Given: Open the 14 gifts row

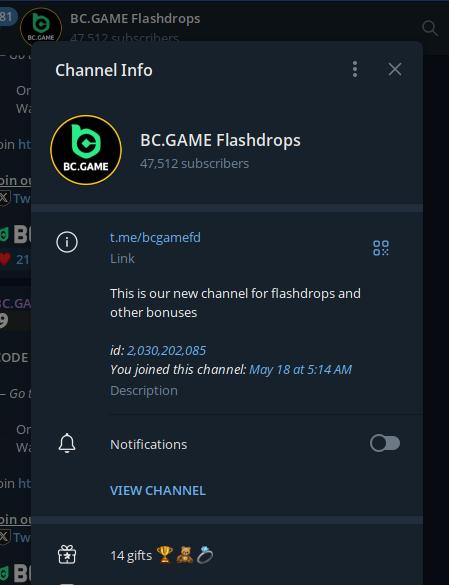Looking at the screenshot, I should (227, 555).
